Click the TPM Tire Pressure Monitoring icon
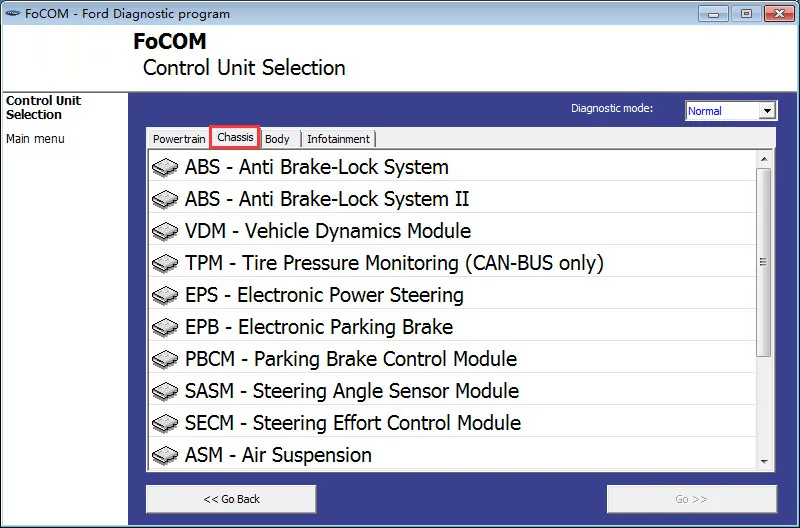The height and width of the screenshot is (528, 800). 165,264
